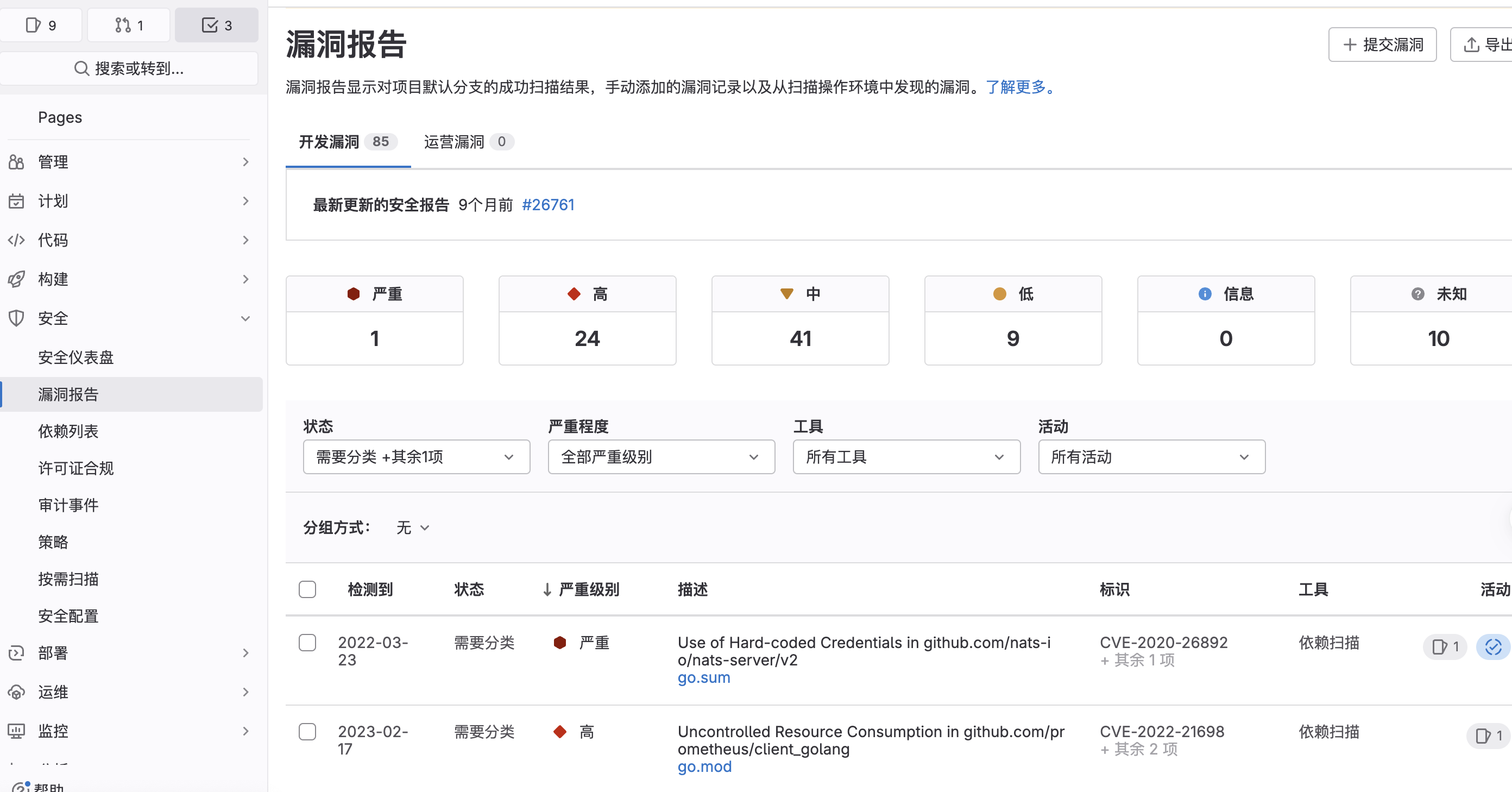The height and width of the screenshot is (792, 1512).
Task: Check the checkbox for the 2022-03-23 vulnerability
Action: click(307, 643)
